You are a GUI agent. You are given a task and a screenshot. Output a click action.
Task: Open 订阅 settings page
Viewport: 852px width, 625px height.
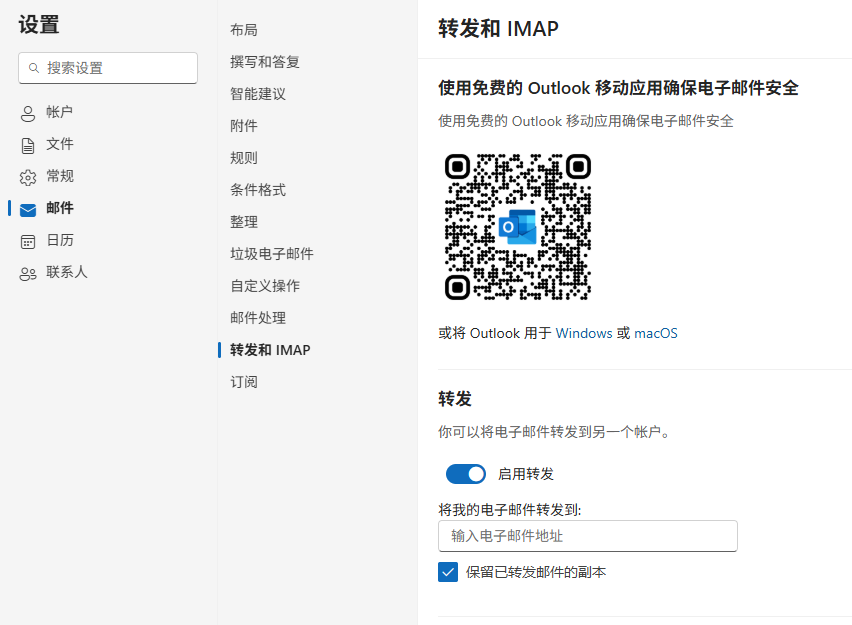(x=244, y=383)
